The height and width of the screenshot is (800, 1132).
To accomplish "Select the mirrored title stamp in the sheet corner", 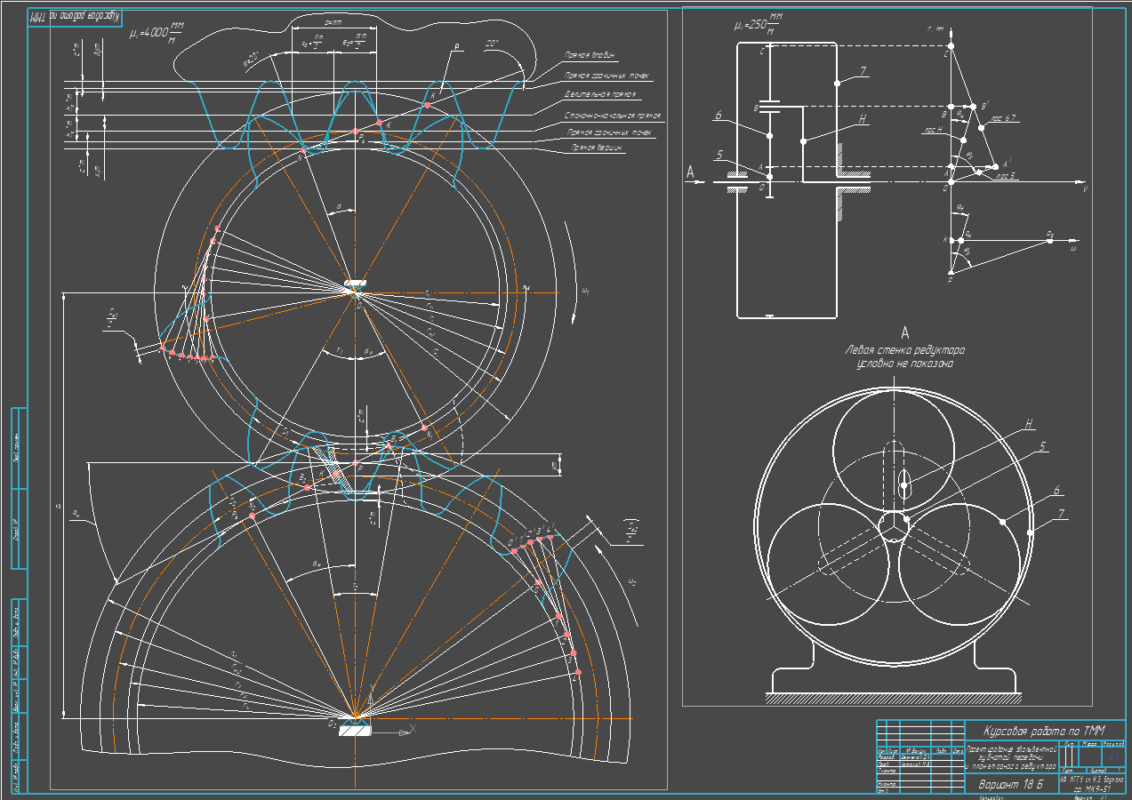I will pos(75,17).
